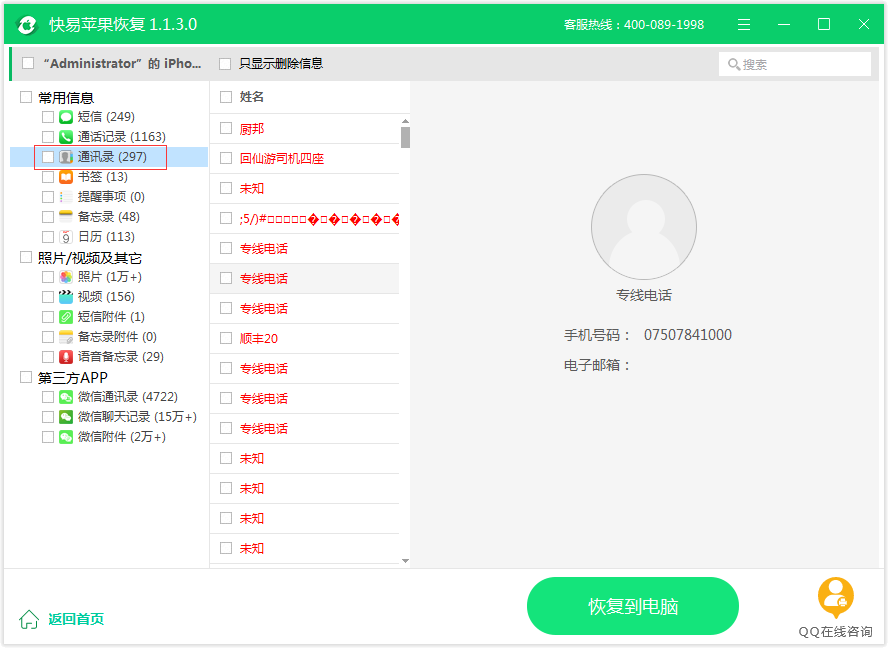Click the call history phone icon
The height and width of the screenshot is (648, 888).
(66, 137)
